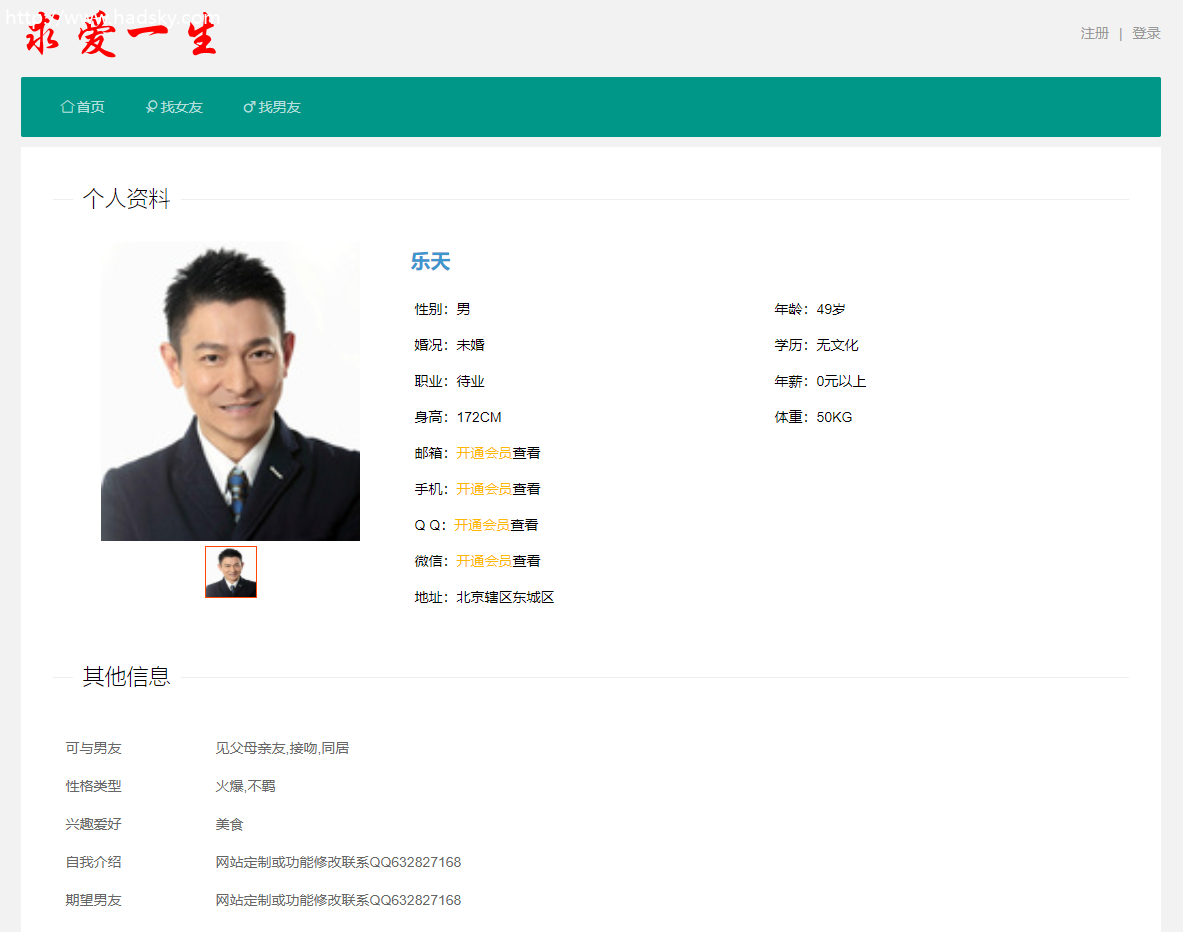Viewport: 1183px width, 932px height.
Task: Open 开通会员 link in the Q Q row
Action: pyautogui.click(x=482, y=525)
